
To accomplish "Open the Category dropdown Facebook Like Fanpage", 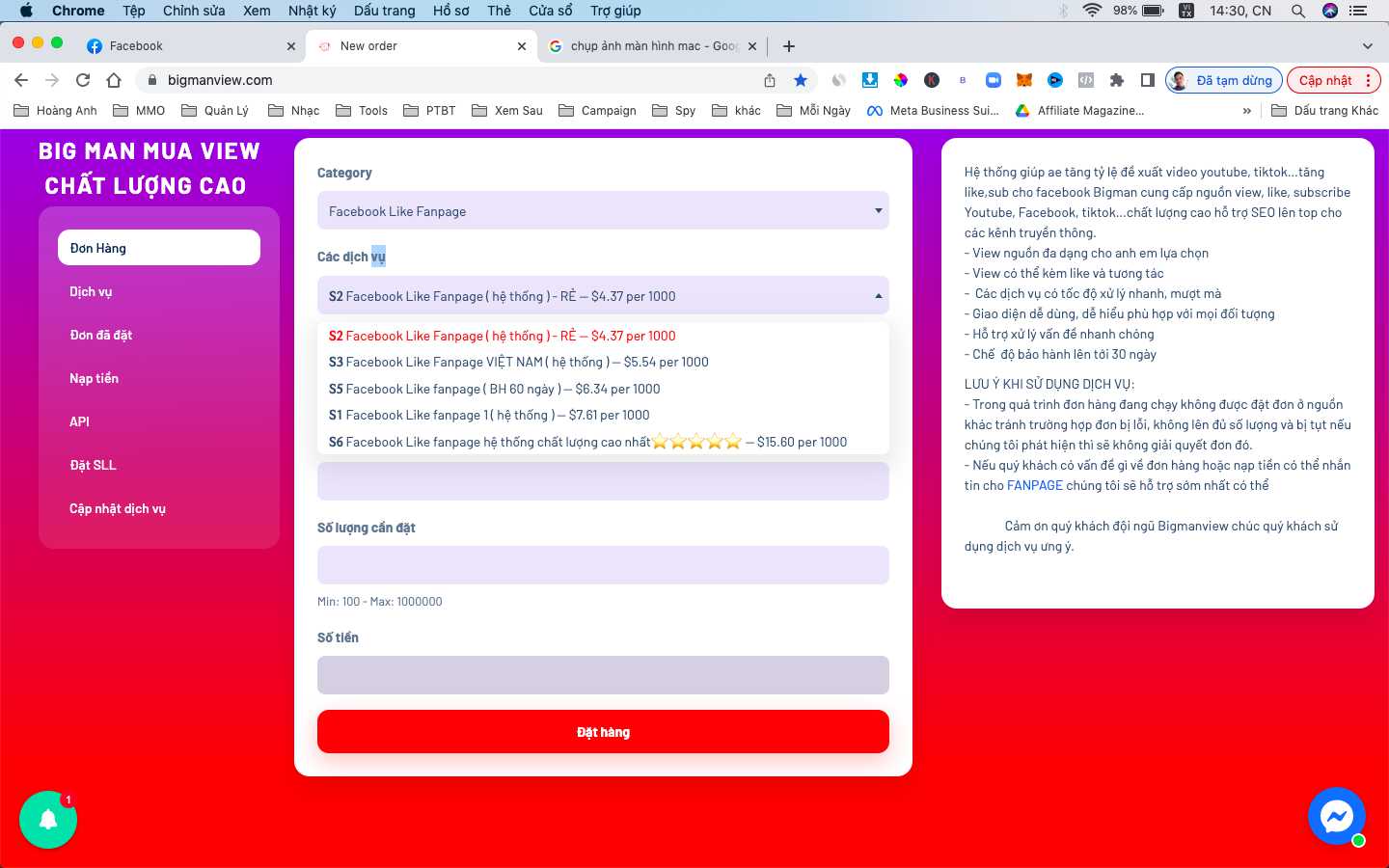I will coord(603,211).
